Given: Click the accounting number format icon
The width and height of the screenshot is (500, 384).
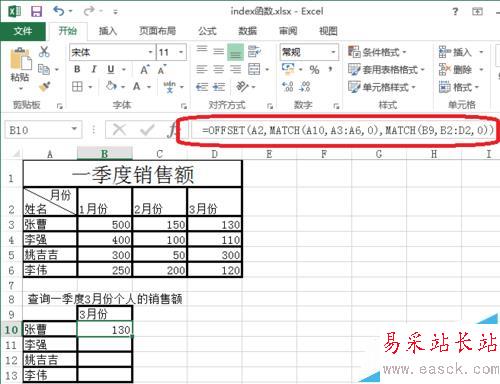Looking at the screenshot, I should 288,69.
